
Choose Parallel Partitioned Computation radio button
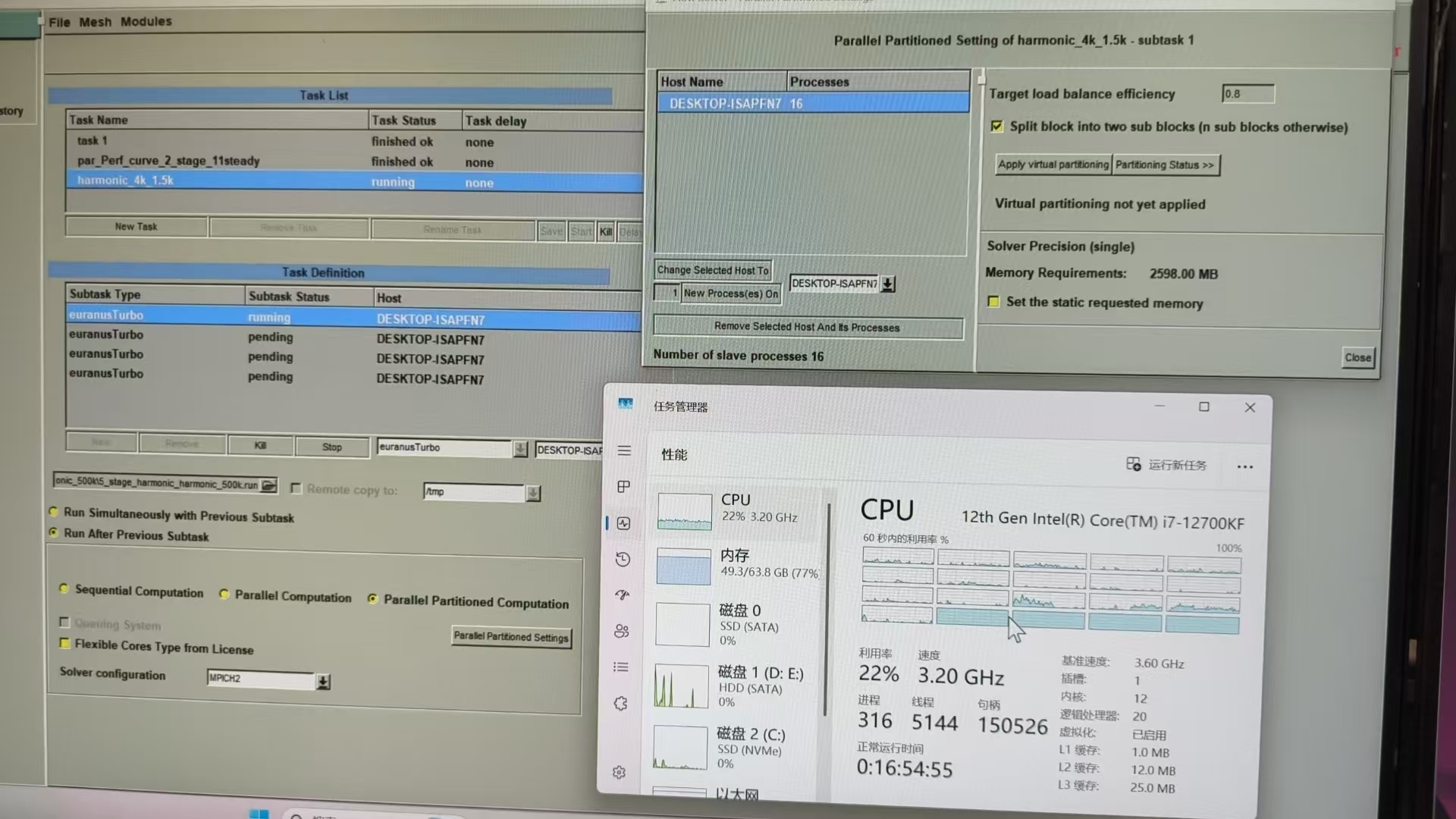click(x=372, y=598)
